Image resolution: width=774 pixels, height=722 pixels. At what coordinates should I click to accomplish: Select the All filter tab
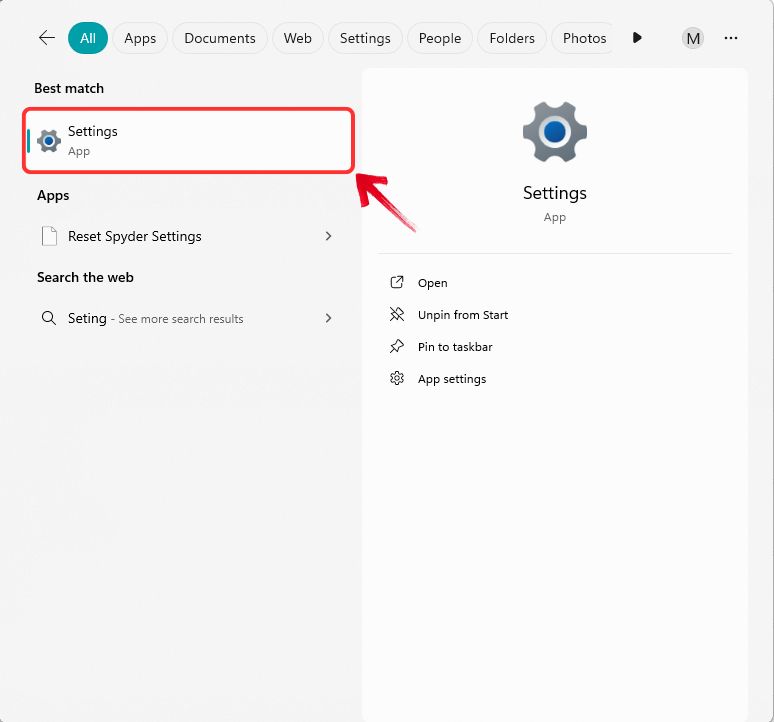88,38
